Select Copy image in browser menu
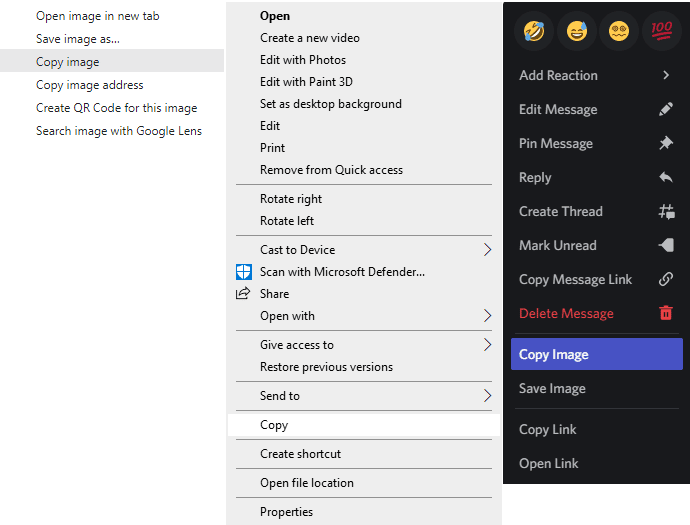The image size is (690, 525). (x=112, y=61)
